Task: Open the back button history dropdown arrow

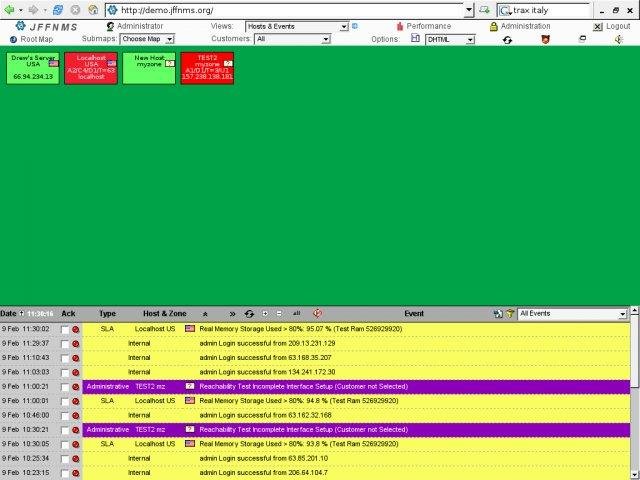Action: 21,10
